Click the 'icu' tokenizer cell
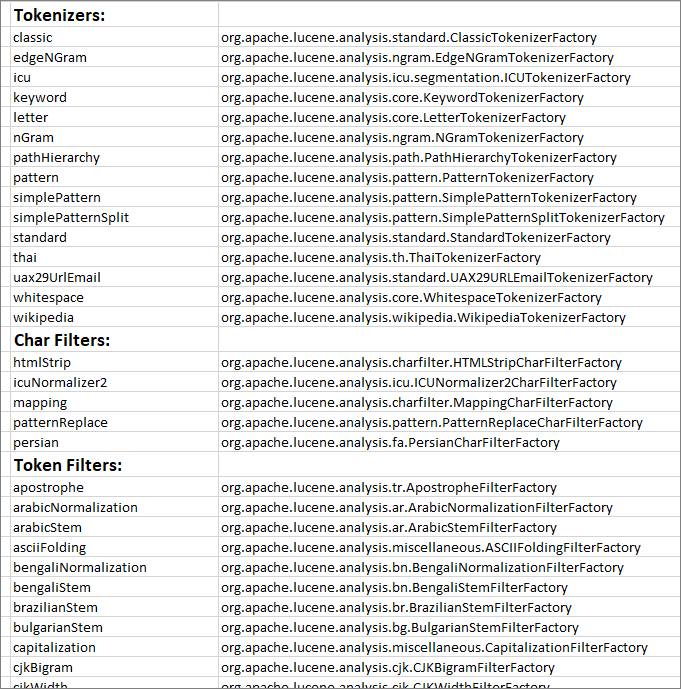 click(22, 78)
